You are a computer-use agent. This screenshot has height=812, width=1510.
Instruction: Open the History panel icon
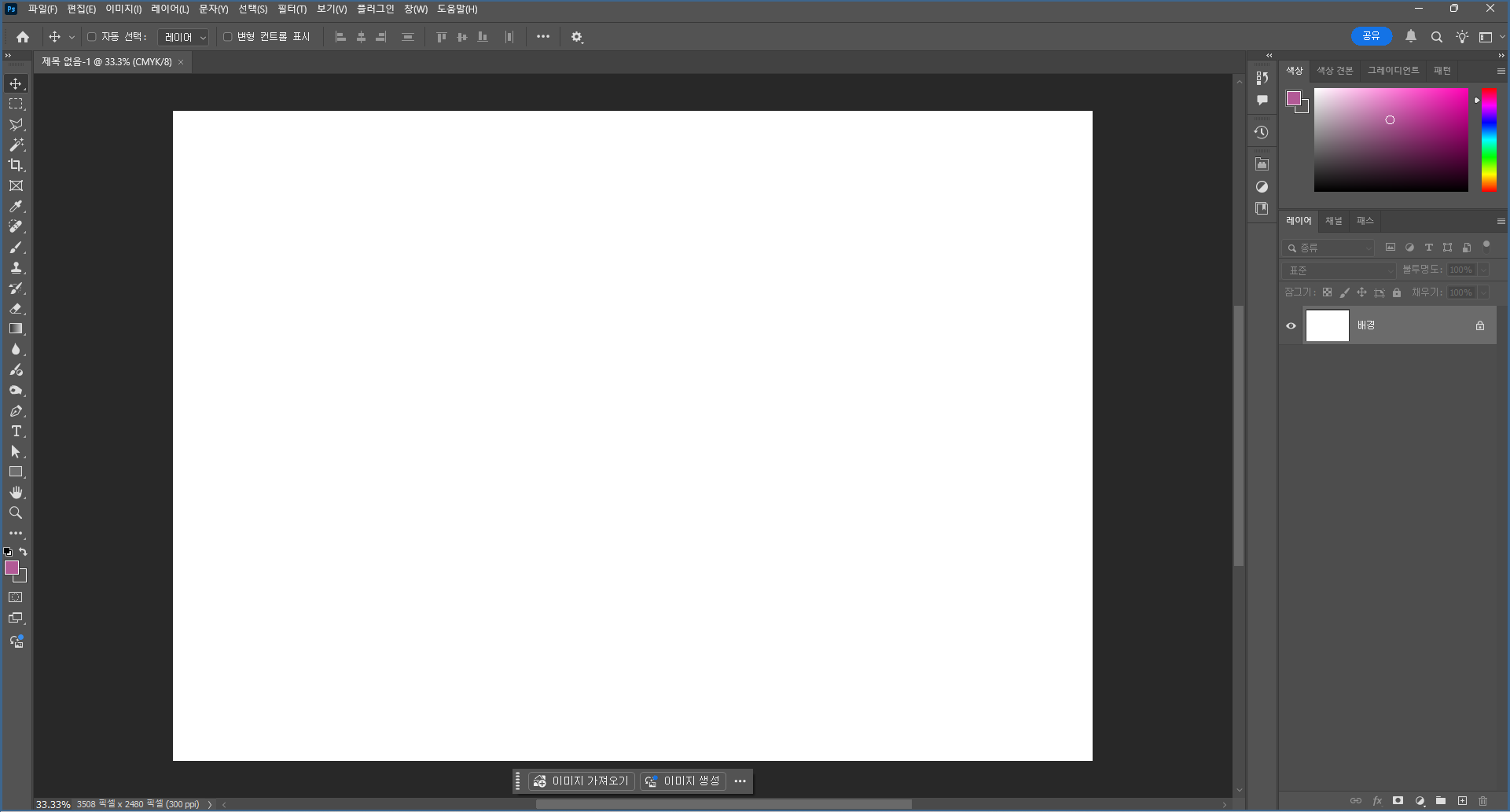click(1262, 132)
